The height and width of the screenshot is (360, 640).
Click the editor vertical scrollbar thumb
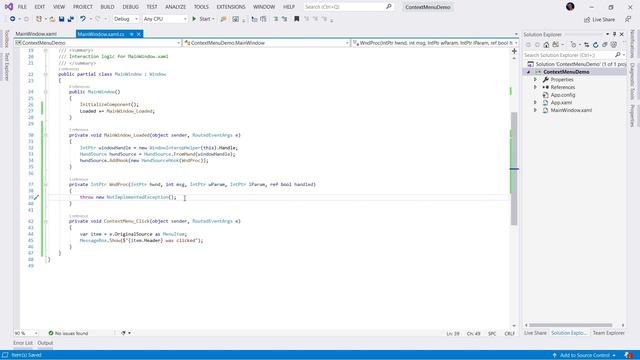(514, 168)
